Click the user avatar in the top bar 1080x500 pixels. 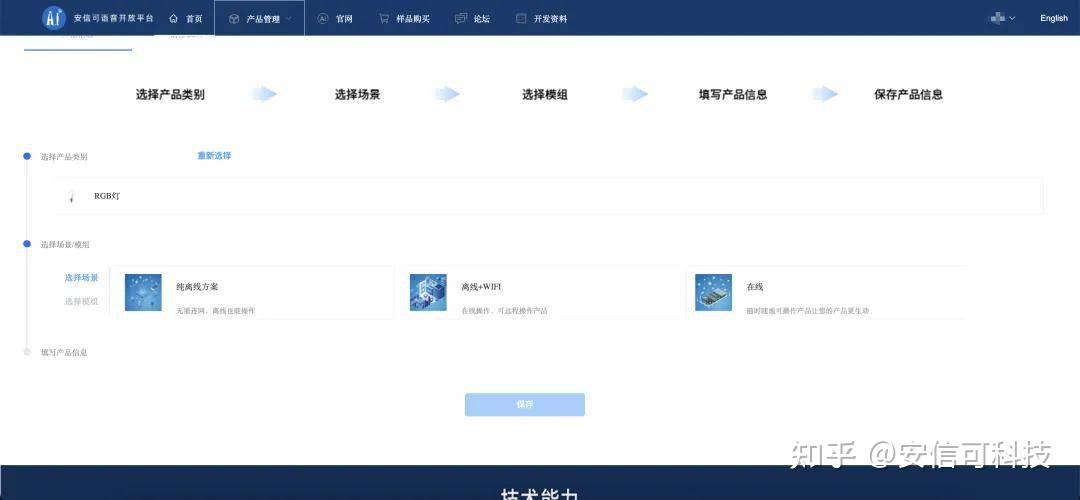pos(997,19)
